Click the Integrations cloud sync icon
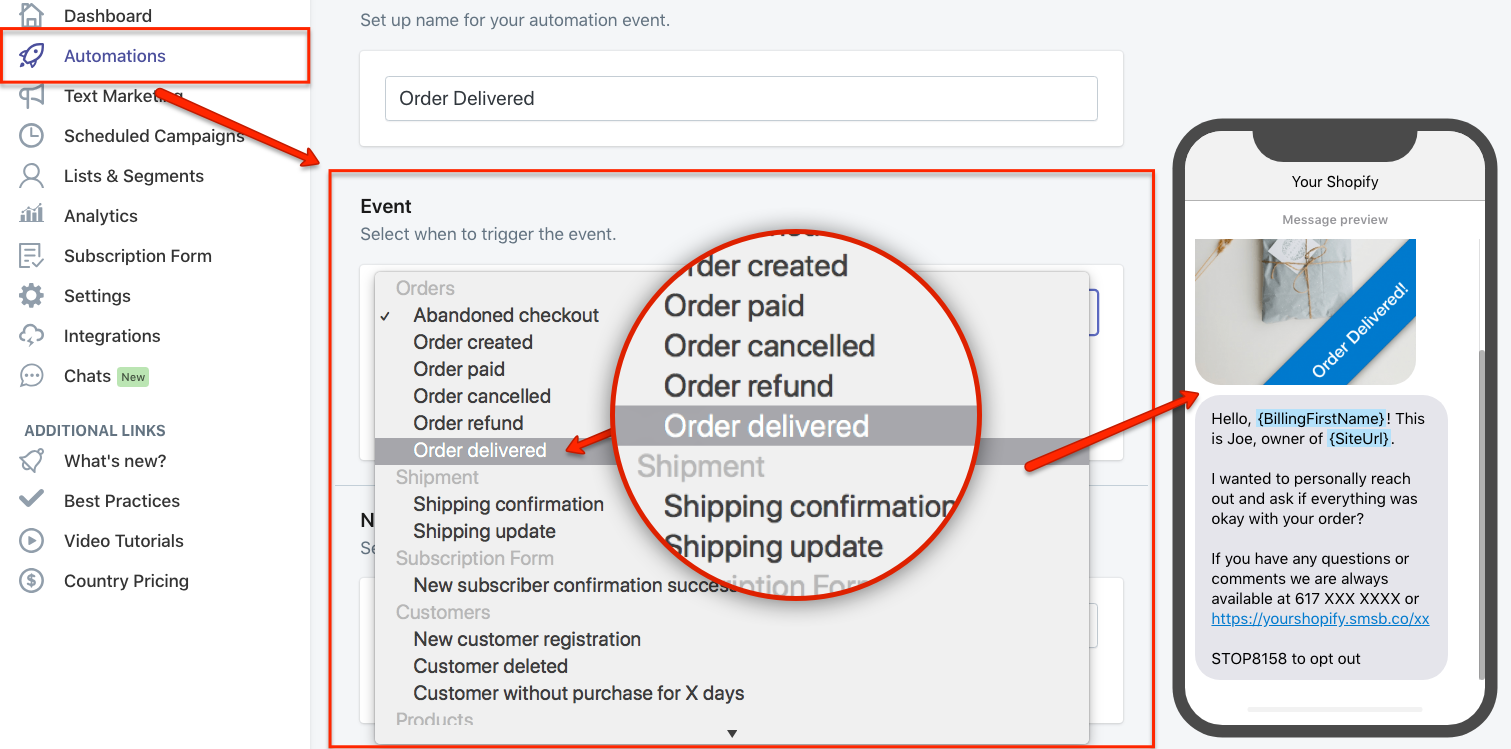 pos(33,335)
